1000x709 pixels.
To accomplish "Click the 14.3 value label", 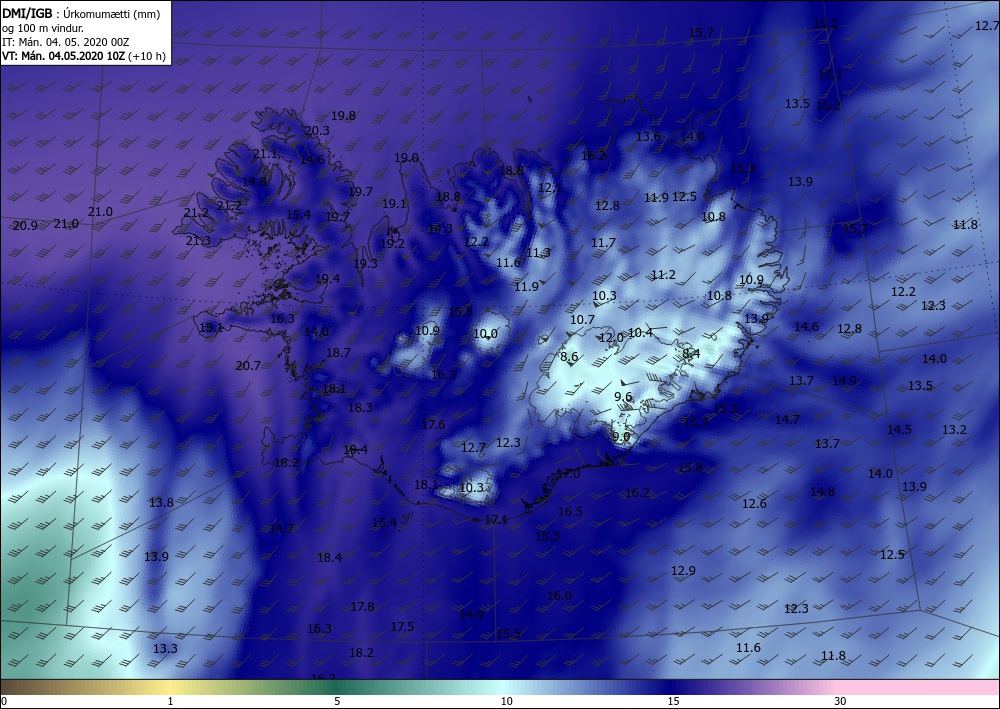I will coord(440,228).
